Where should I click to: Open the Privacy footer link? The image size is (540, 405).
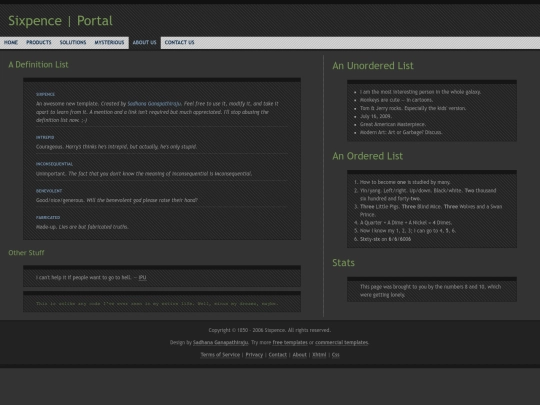254,355
